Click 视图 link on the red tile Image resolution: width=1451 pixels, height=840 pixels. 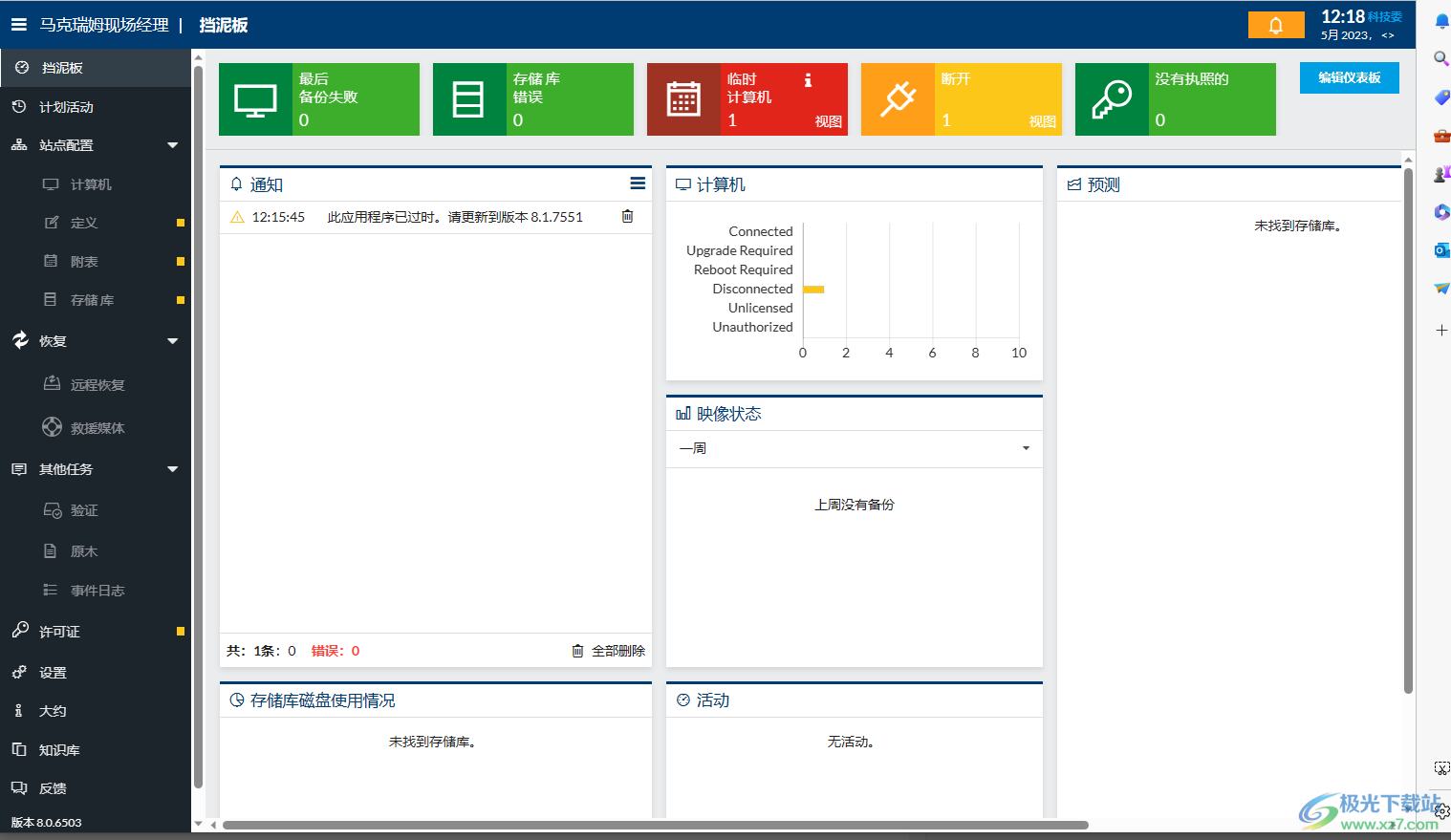pos(829,121)
